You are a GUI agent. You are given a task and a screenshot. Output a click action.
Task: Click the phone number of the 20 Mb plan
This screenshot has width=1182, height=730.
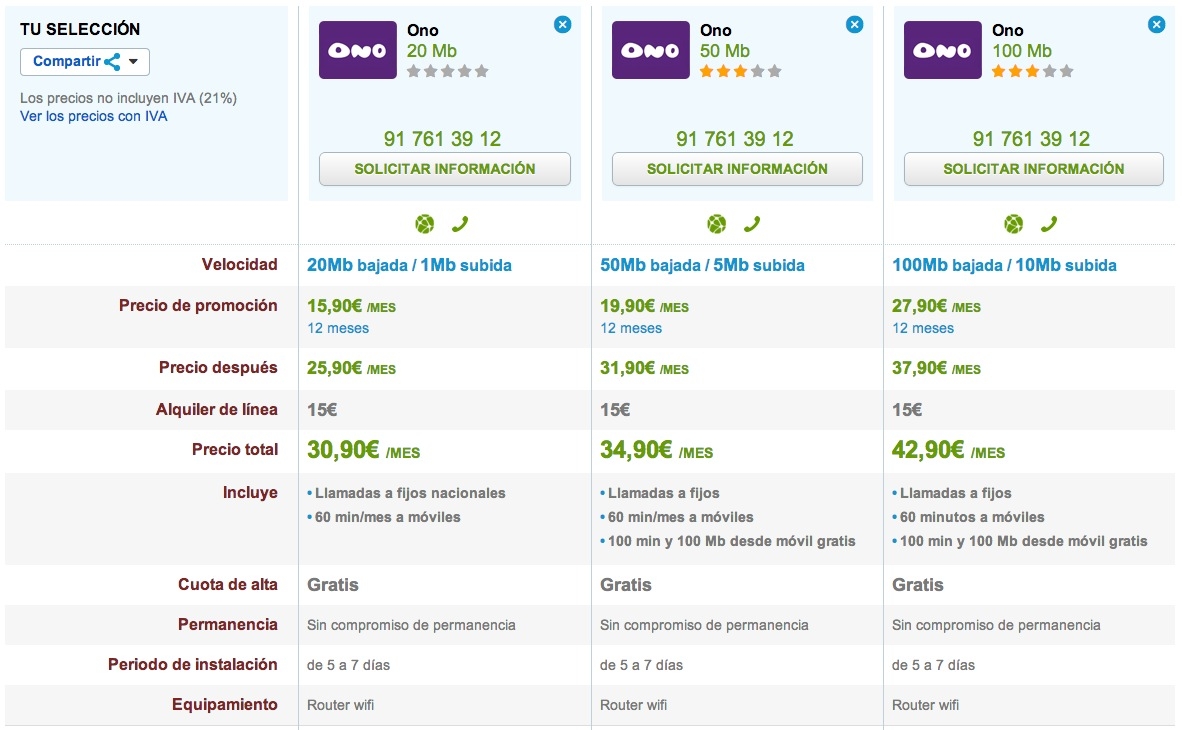click(x=442, y=139)
